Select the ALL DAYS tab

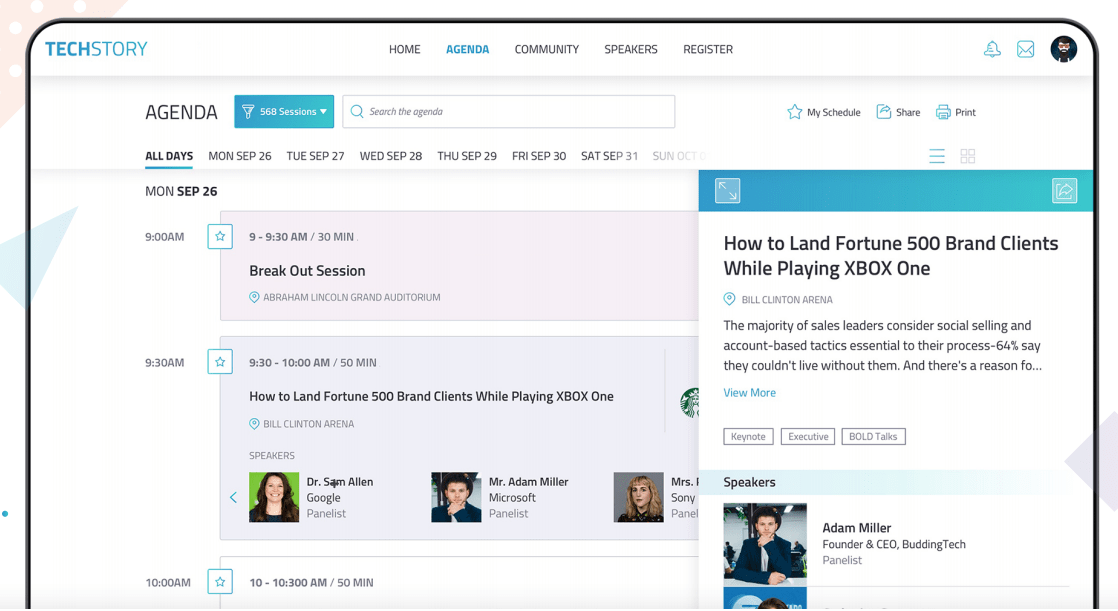(x=169, y=155)
